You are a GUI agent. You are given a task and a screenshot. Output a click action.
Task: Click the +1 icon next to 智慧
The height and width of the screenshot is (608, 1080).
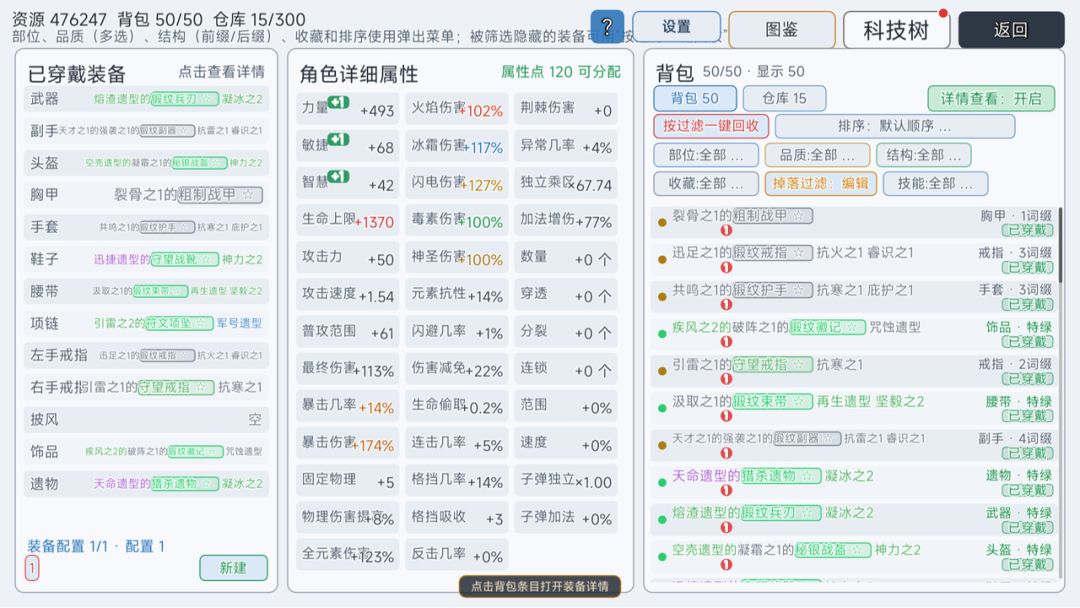[x=338, y=177]
